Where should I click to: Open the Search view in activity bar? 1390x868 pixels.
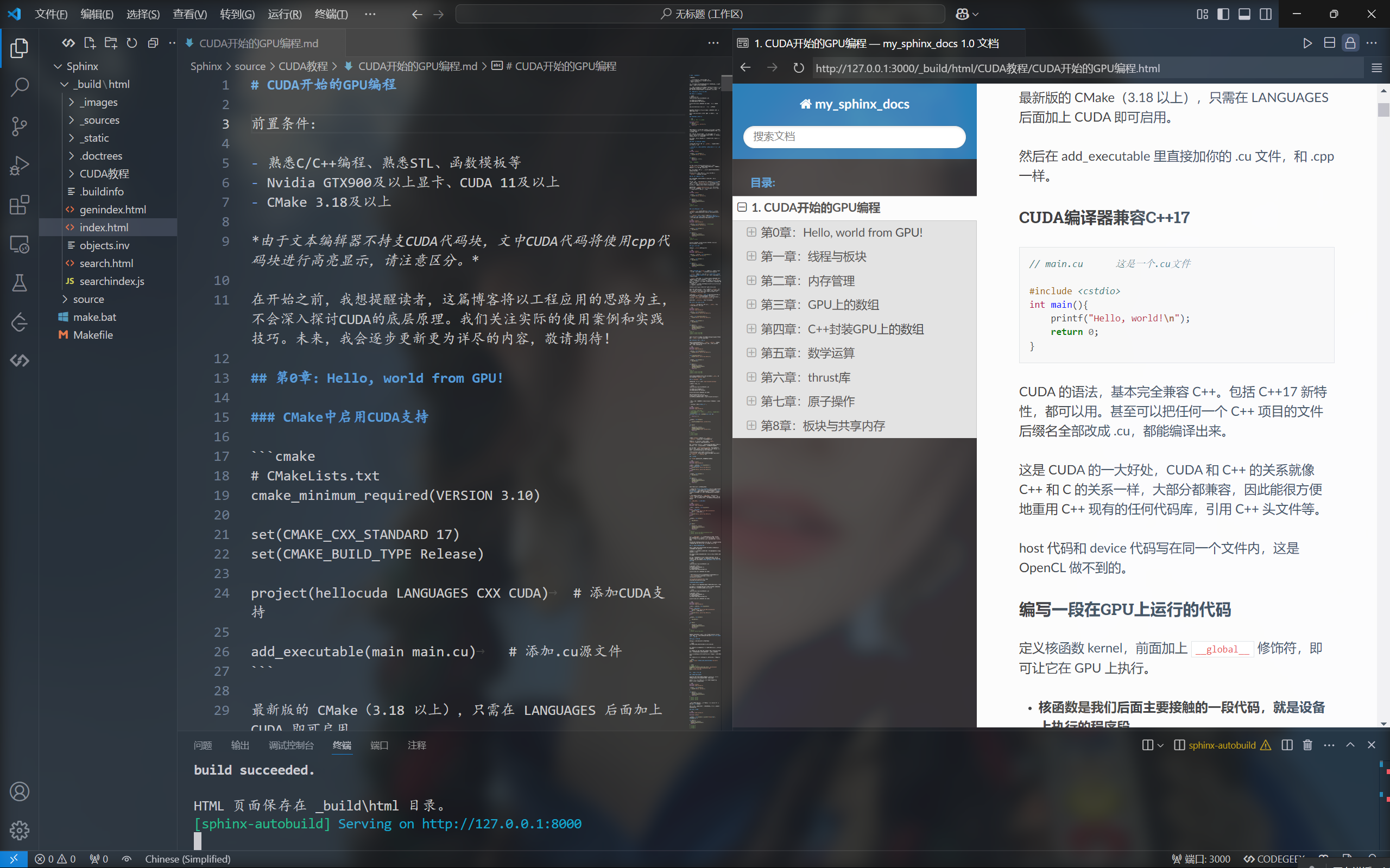[x=20, y=87]
